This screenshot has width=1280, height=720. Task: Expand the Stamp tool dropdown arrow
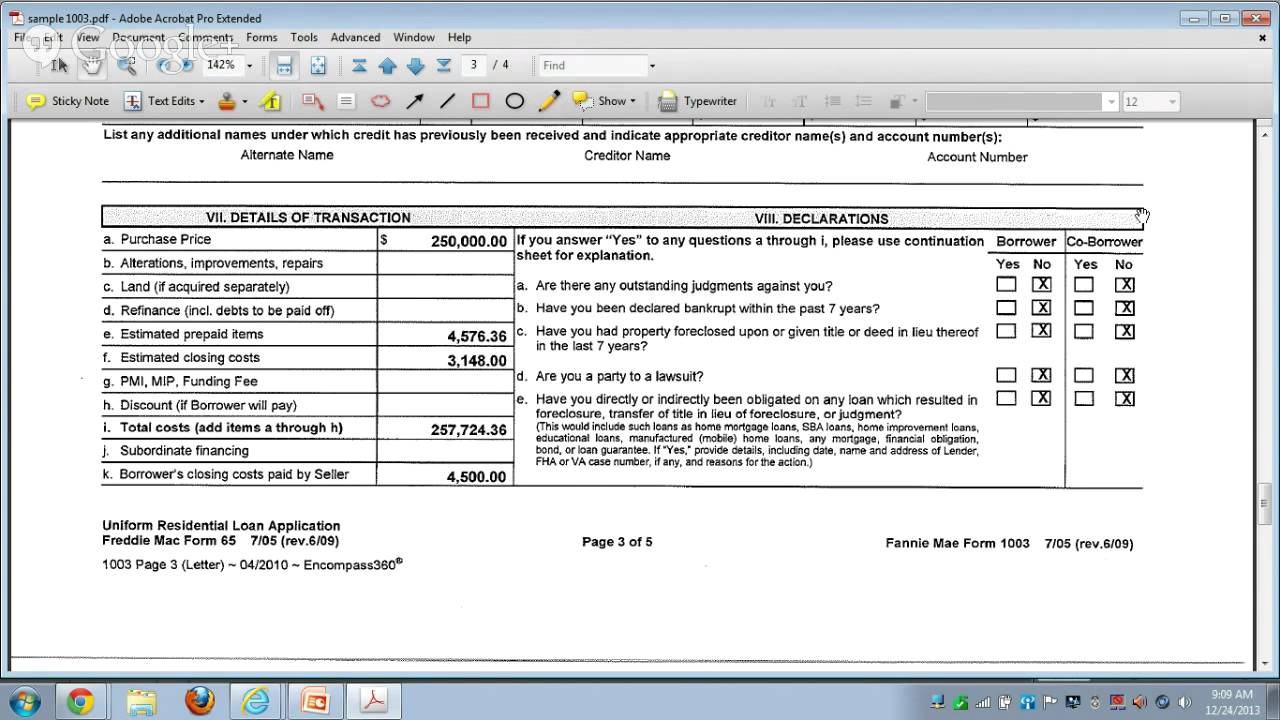244,101
